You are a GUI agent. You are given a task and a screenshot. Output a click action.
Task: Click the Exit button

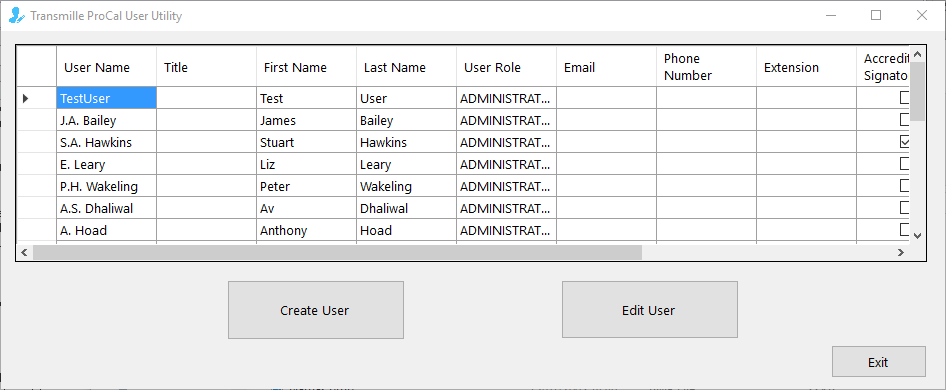coord(878,362)
